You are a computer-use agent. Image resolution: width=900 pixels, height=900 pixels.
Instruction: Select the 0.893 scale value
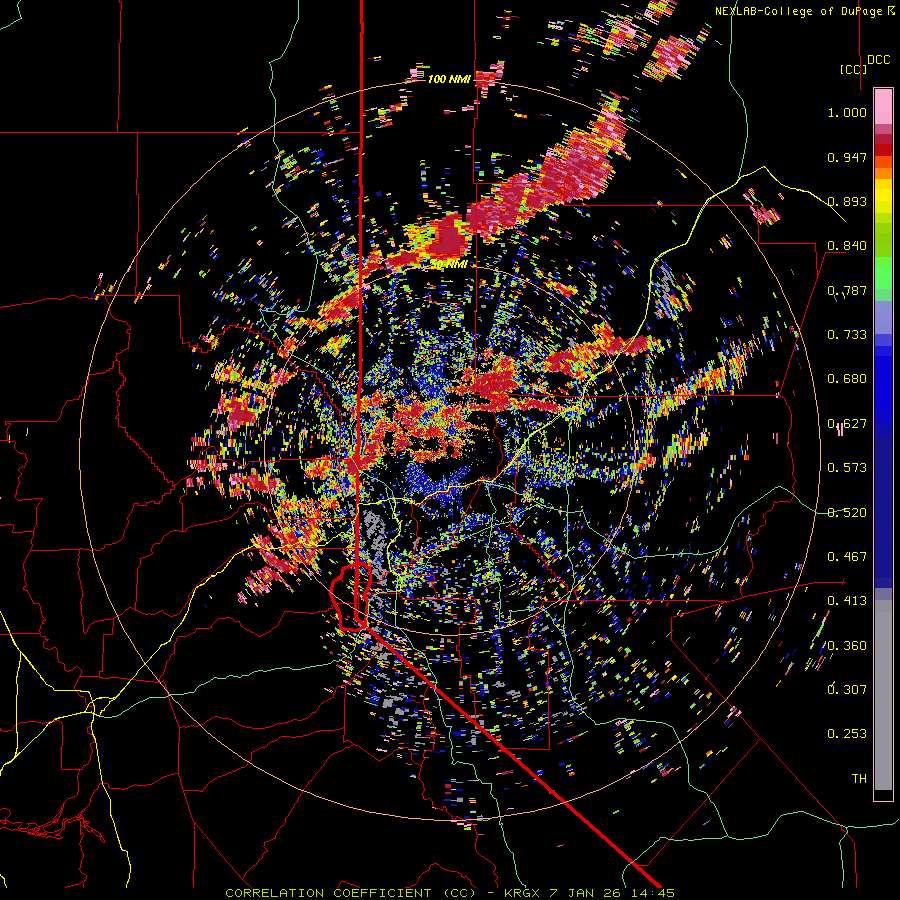pyautogui.click(x=847, y=201)
